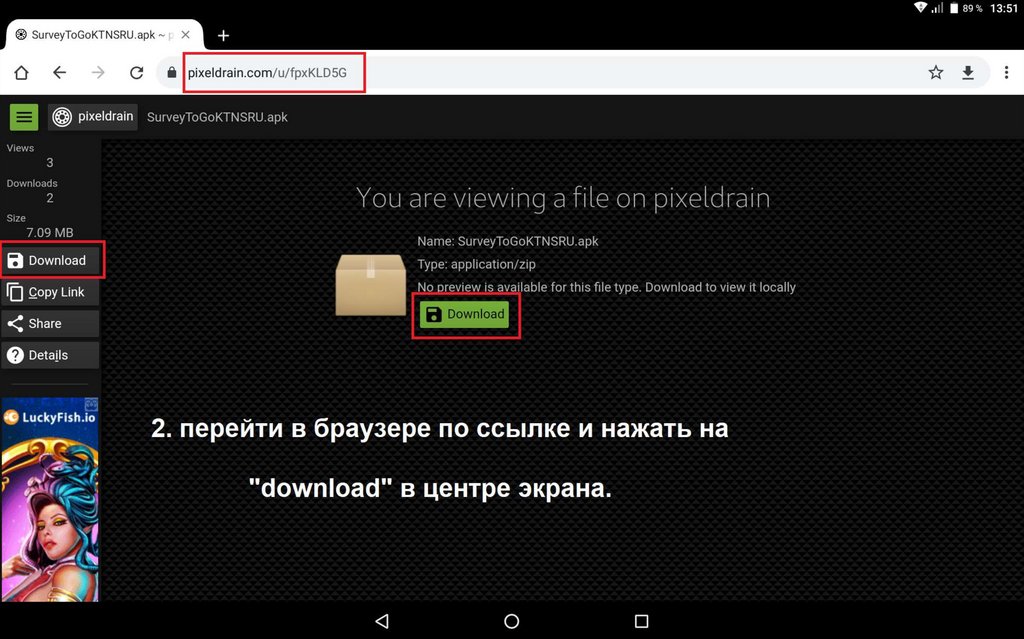
Task: Click the '7.09 MB' size value
Action: coord(50,233)
